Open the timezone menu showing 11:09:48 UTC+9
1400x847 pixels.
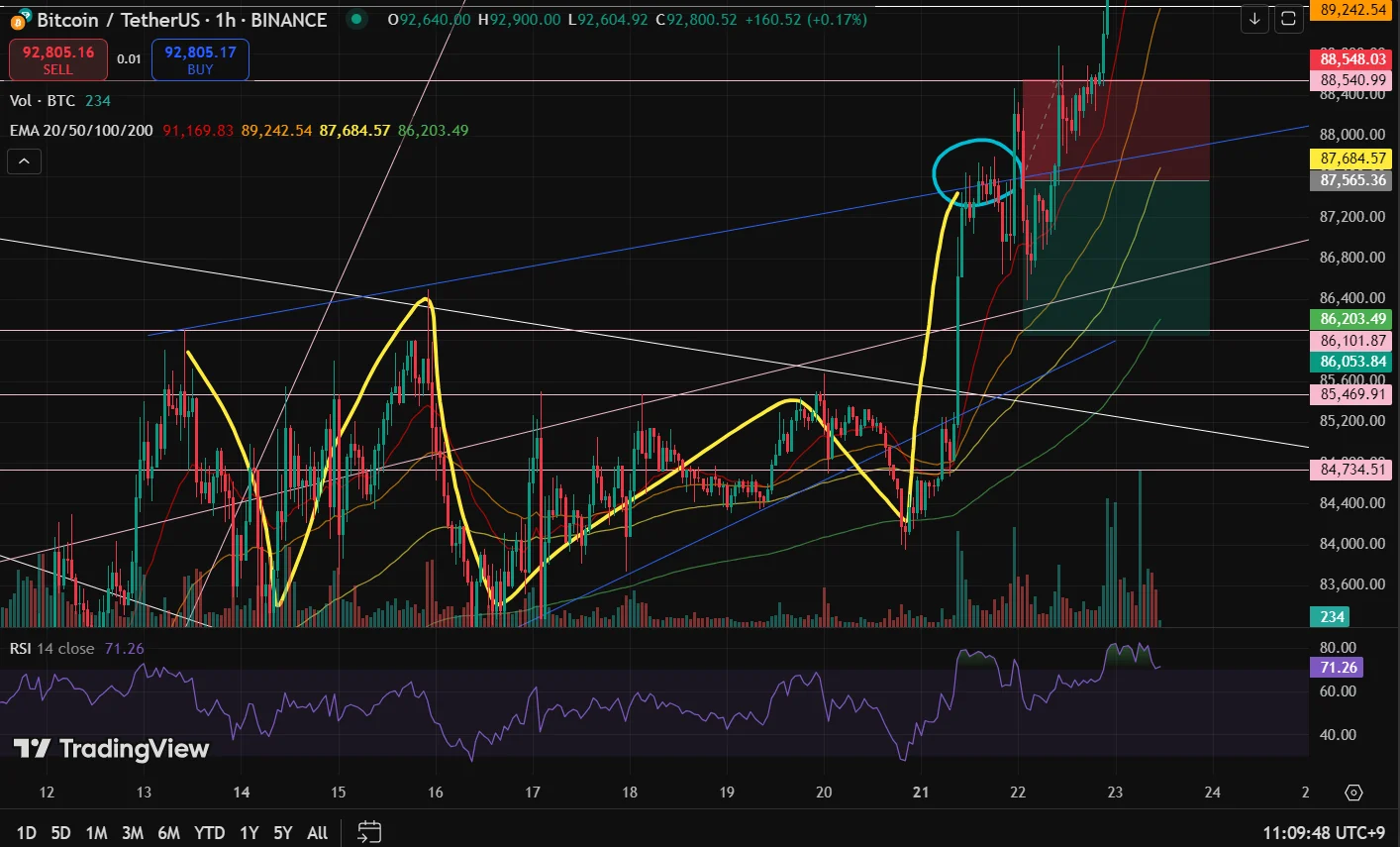click(1326, 832)
